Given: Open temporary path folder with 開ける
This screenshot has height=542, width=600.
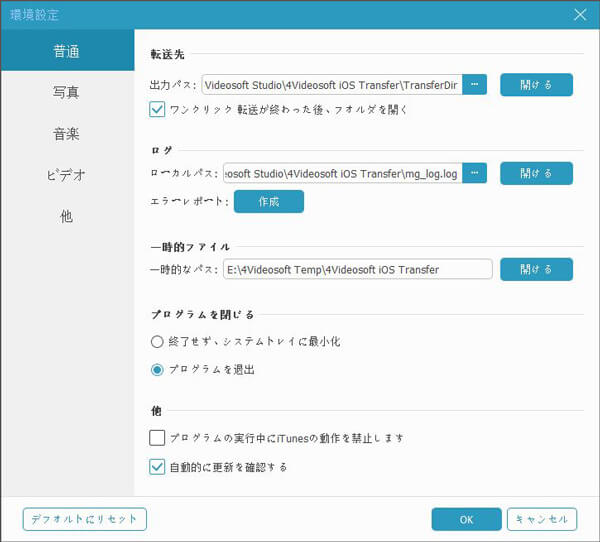Looking at the screenshot, I should pyautogui.click(x=536, y=269).
